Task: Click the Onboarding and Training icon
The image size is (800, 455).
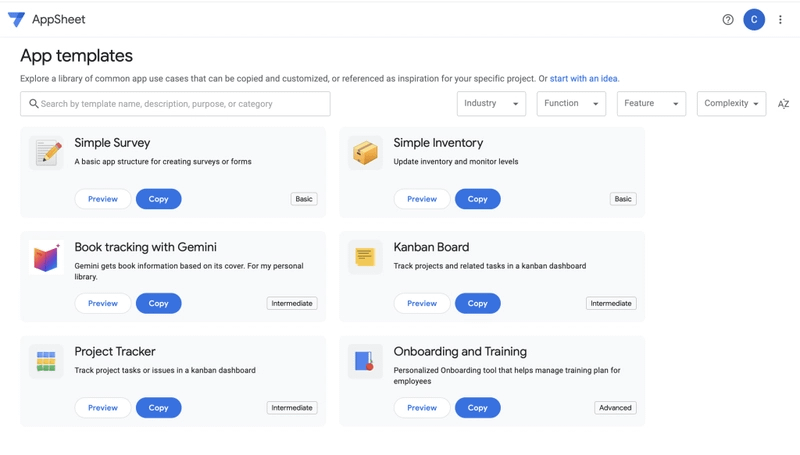Action: (x=365, y=361)
